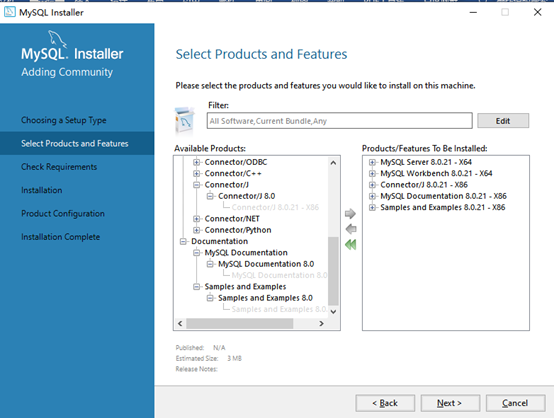Click the double left arrow remove-all icon
This screenshot has width=554, height=418.
click(x=350, y=245)
